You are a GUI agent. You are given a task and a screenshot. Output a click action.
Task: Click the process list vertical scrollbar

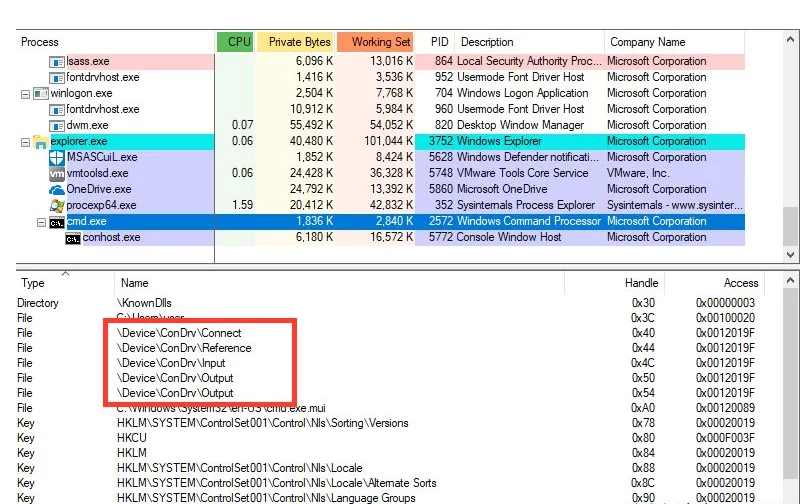coord(790,150)
